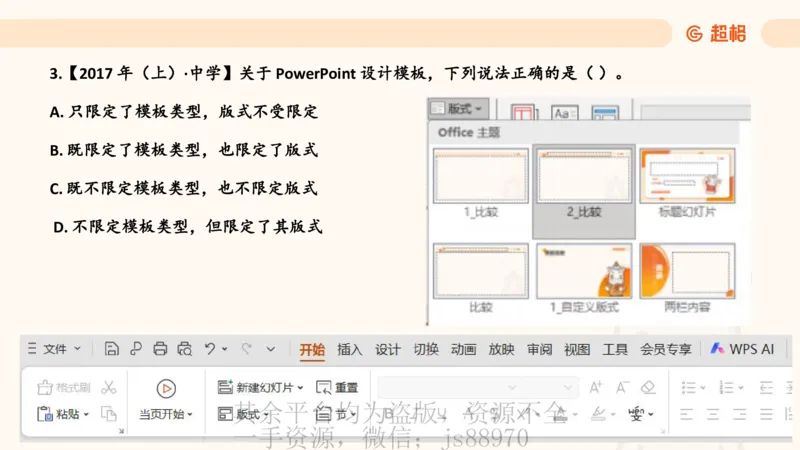This screenshot has width=800, height=450.
Task: Click the undo arrow icon
Action: coord(210,349)
